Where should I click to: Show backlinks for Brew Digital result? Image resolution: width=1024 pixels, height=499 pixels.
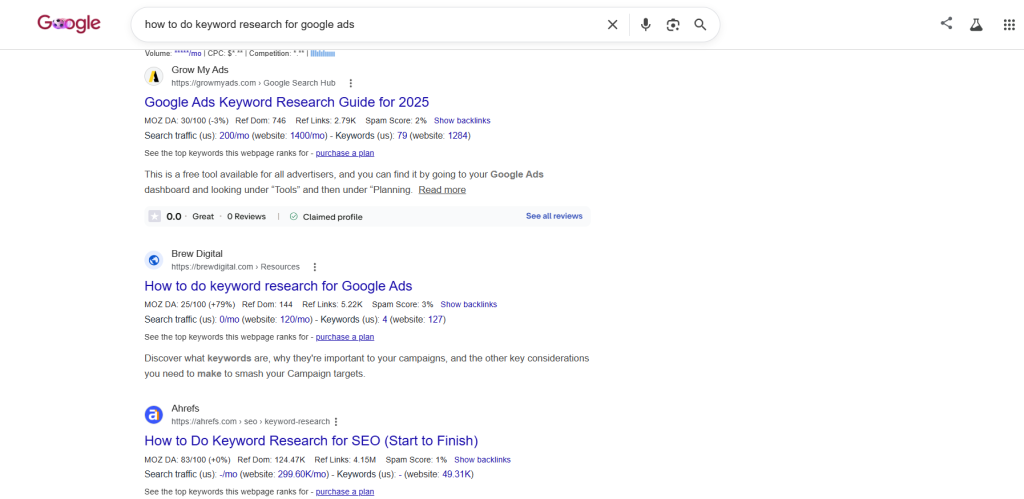(469, 304)
